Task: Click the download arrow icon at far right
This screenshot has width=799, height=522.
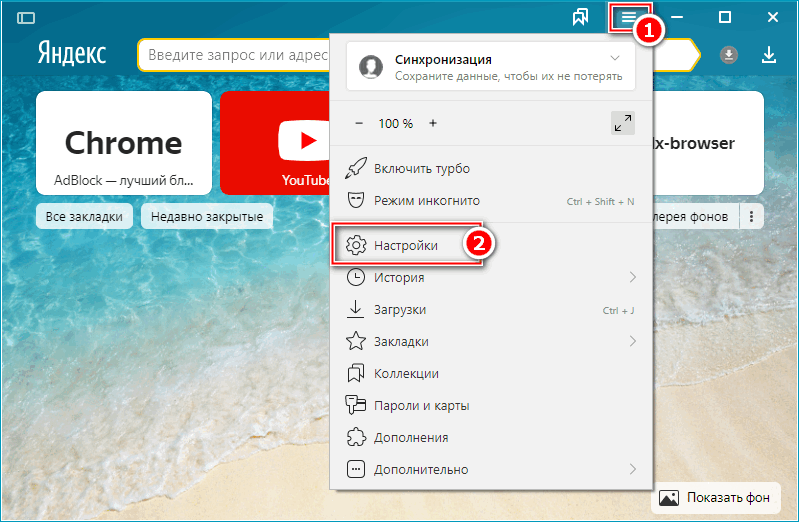Action: 768,55
